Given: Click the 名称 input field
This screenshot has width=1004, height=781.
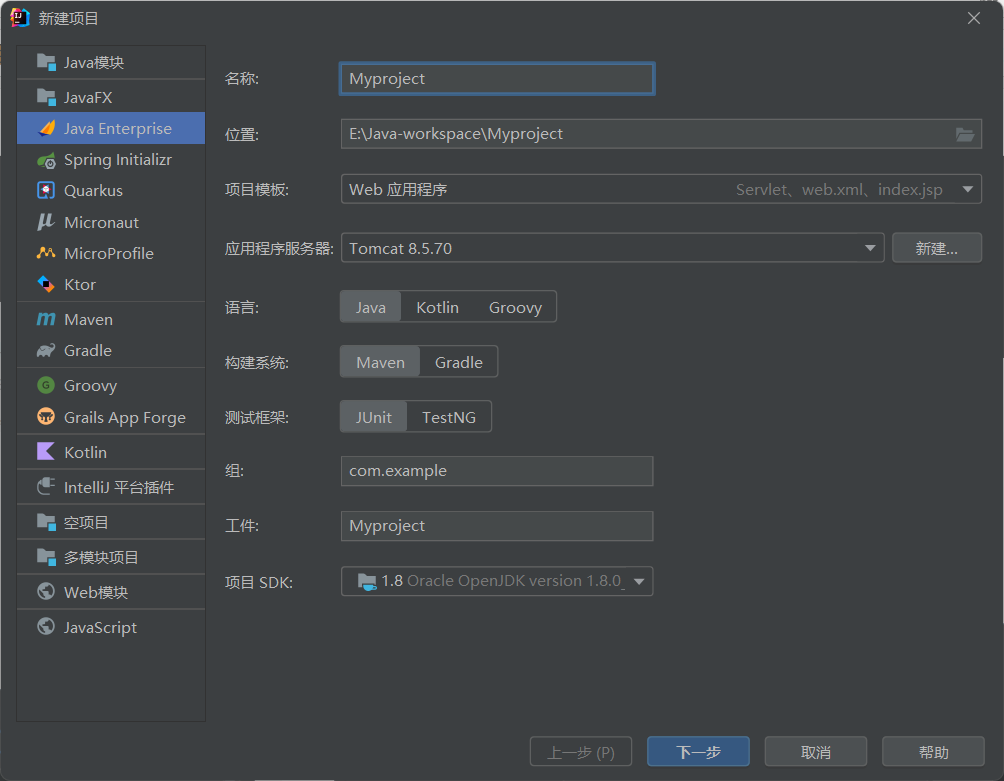Looking at the screenshot, I should click(497, 79).
